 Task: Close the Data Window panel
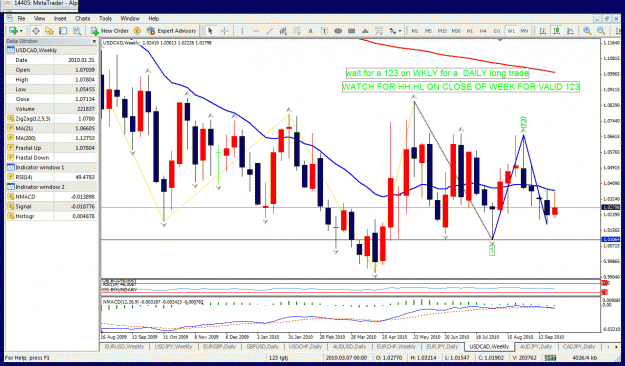(x=94, y=41)
